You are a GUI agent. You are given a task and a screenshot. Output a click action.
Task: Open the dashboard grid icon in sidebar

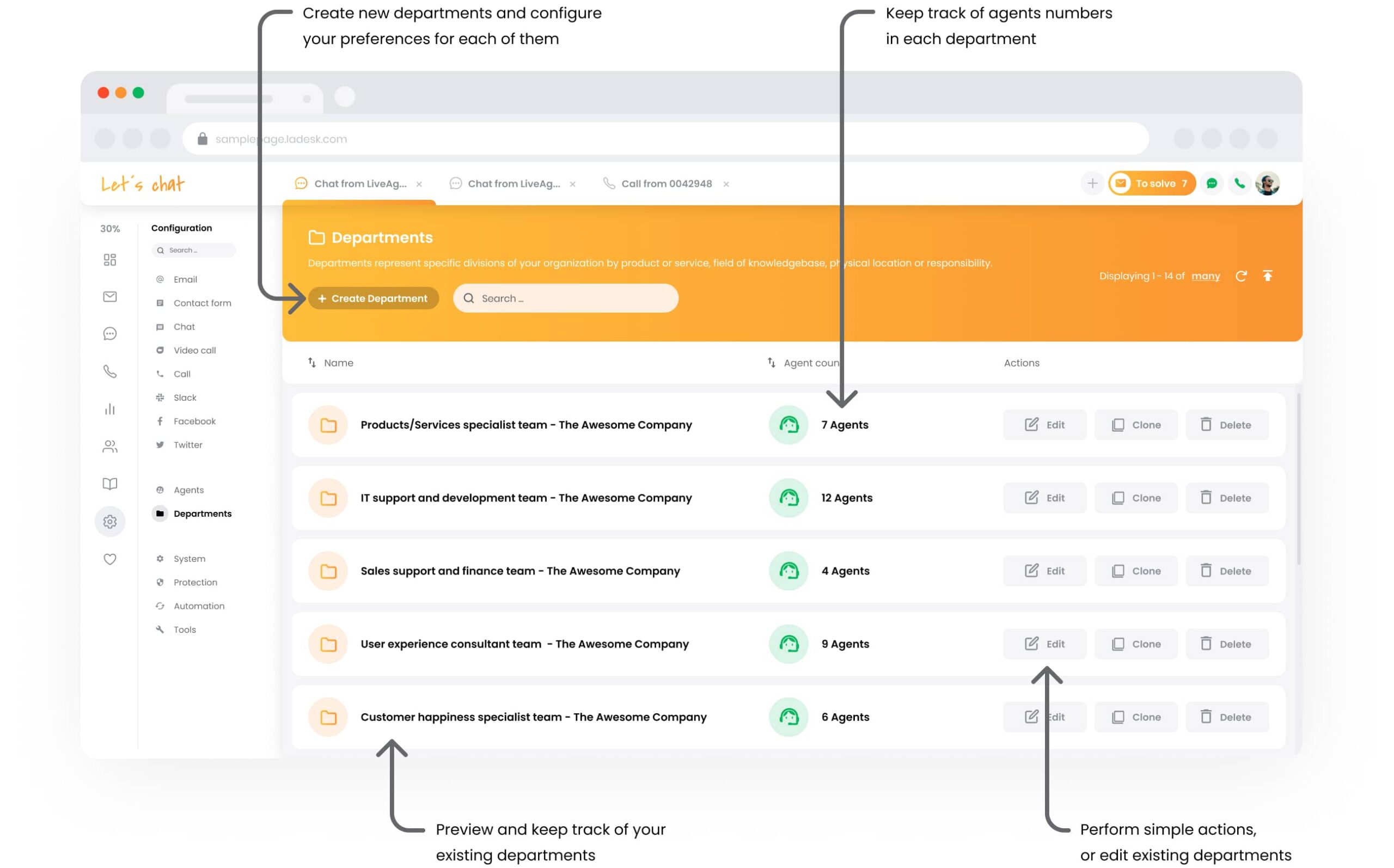[x=109, y=260]
